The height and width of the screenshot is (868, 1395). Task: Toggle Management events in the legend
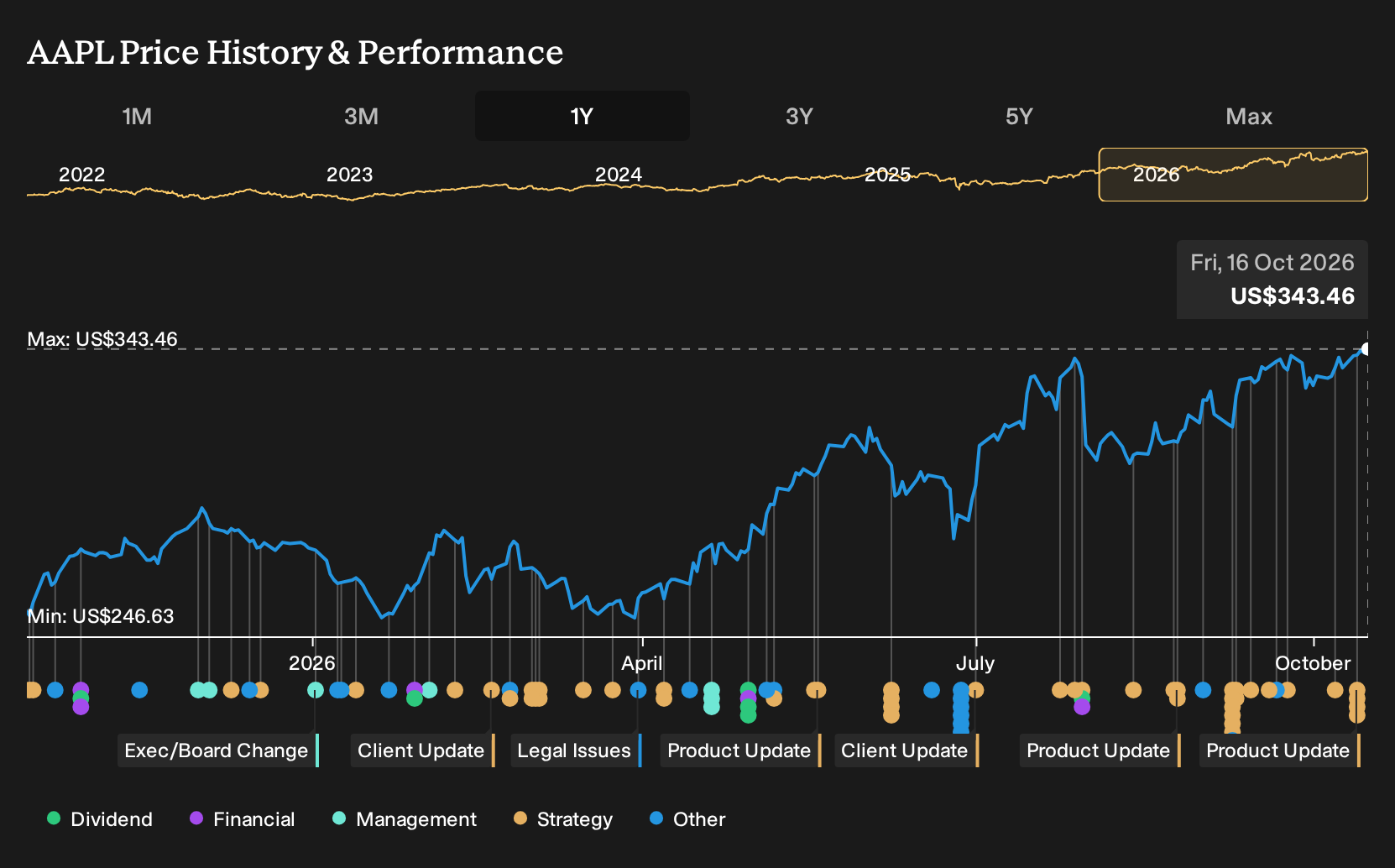405,819
